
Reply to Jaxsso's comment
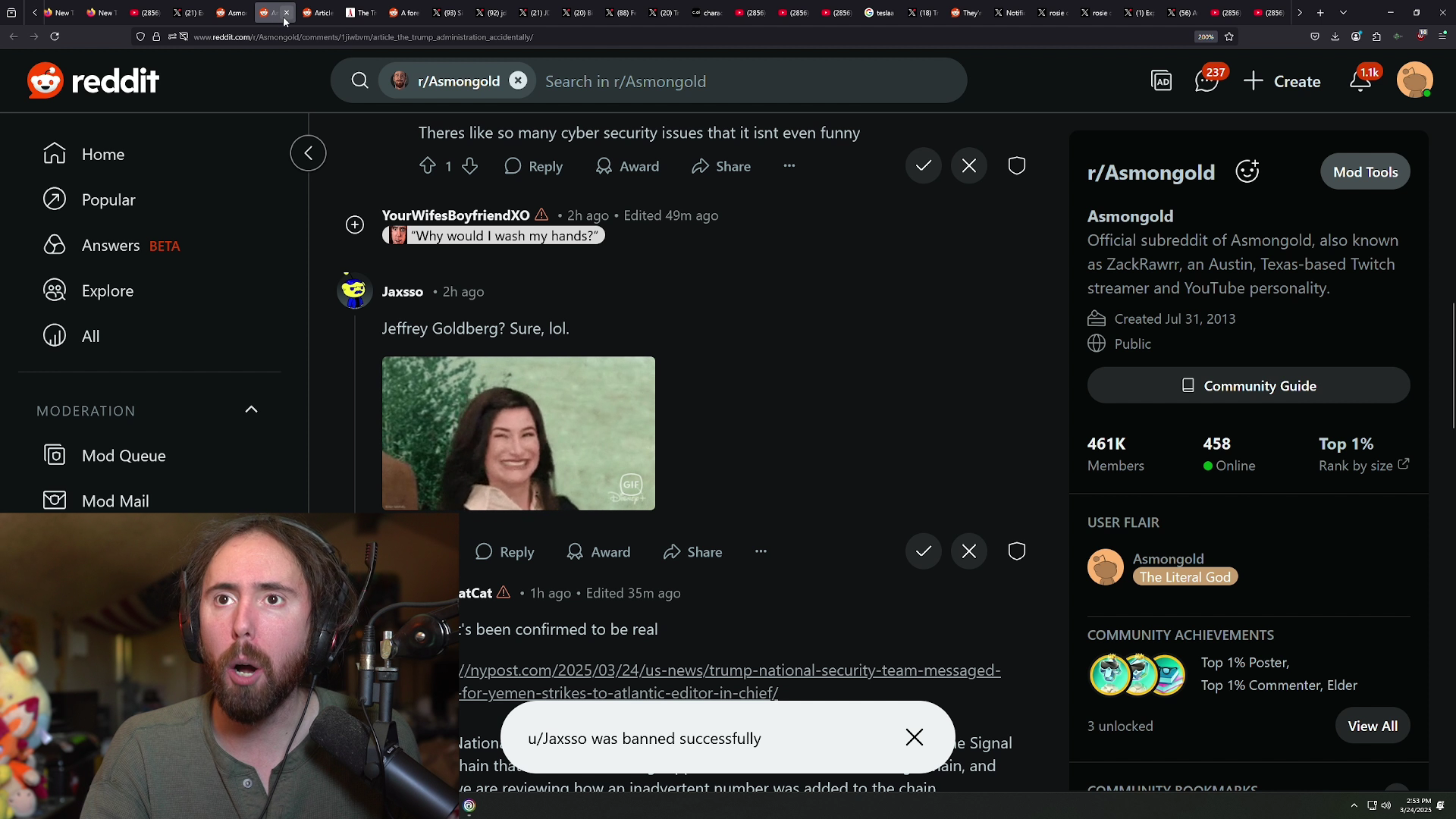505,552
